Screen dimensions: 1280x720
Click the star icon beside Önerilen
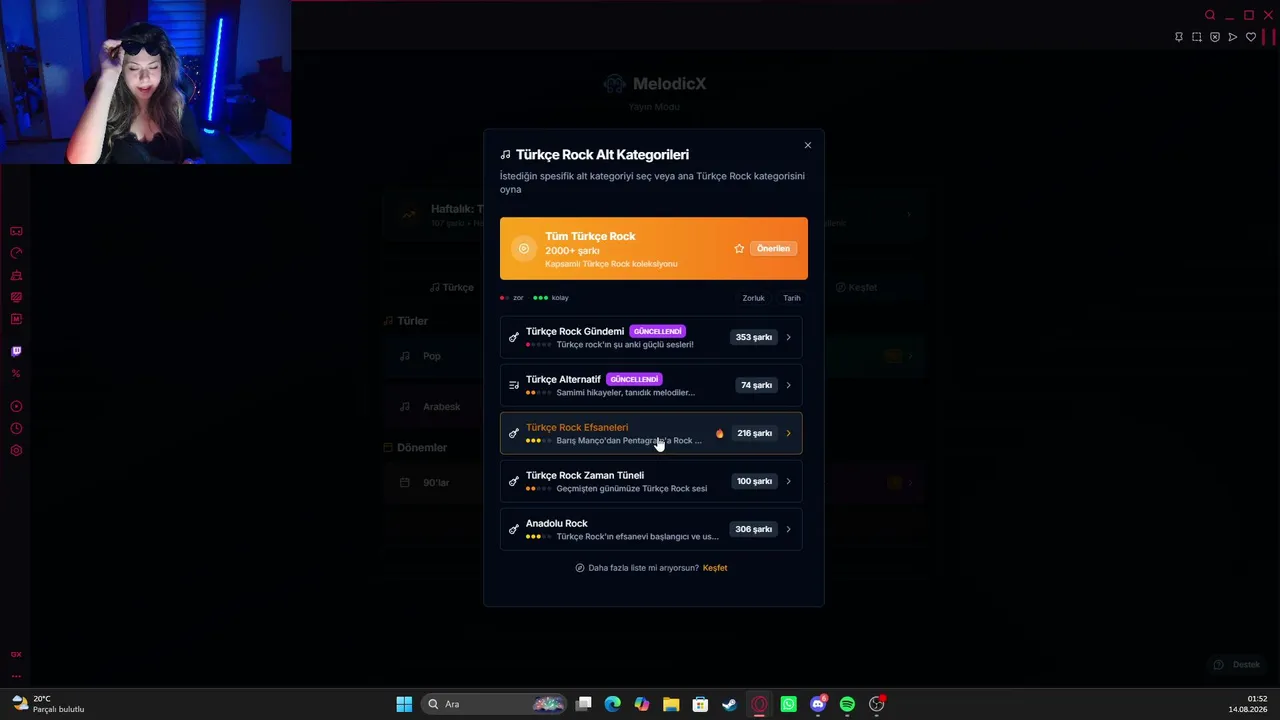pyautogui.click(x=739, y=248)
